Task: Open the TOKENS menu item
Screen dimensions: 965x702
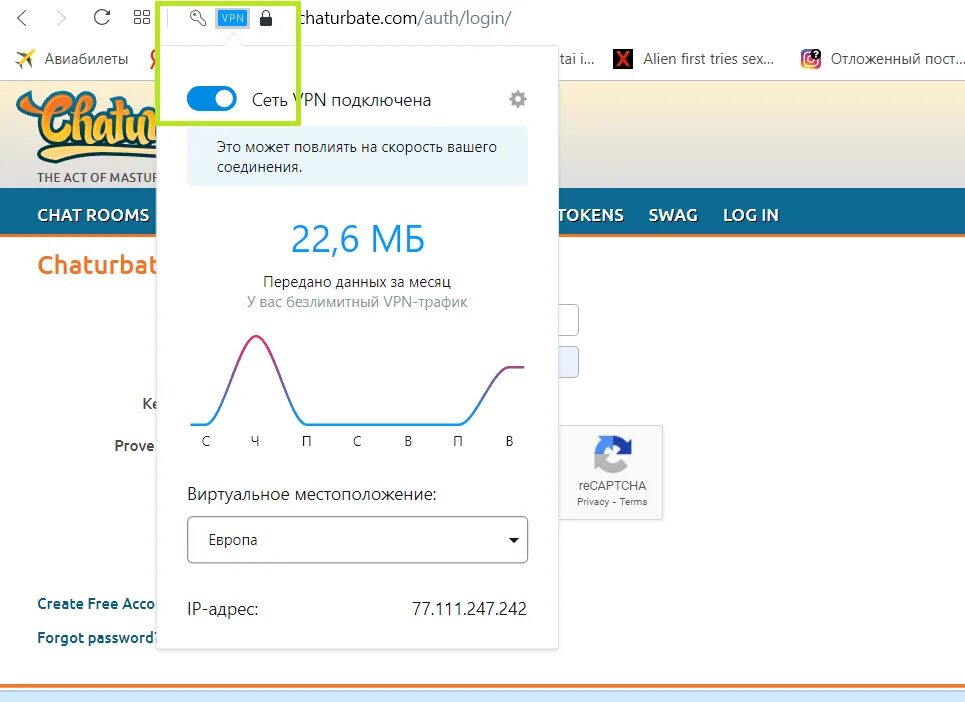Action: click(591, 215)
